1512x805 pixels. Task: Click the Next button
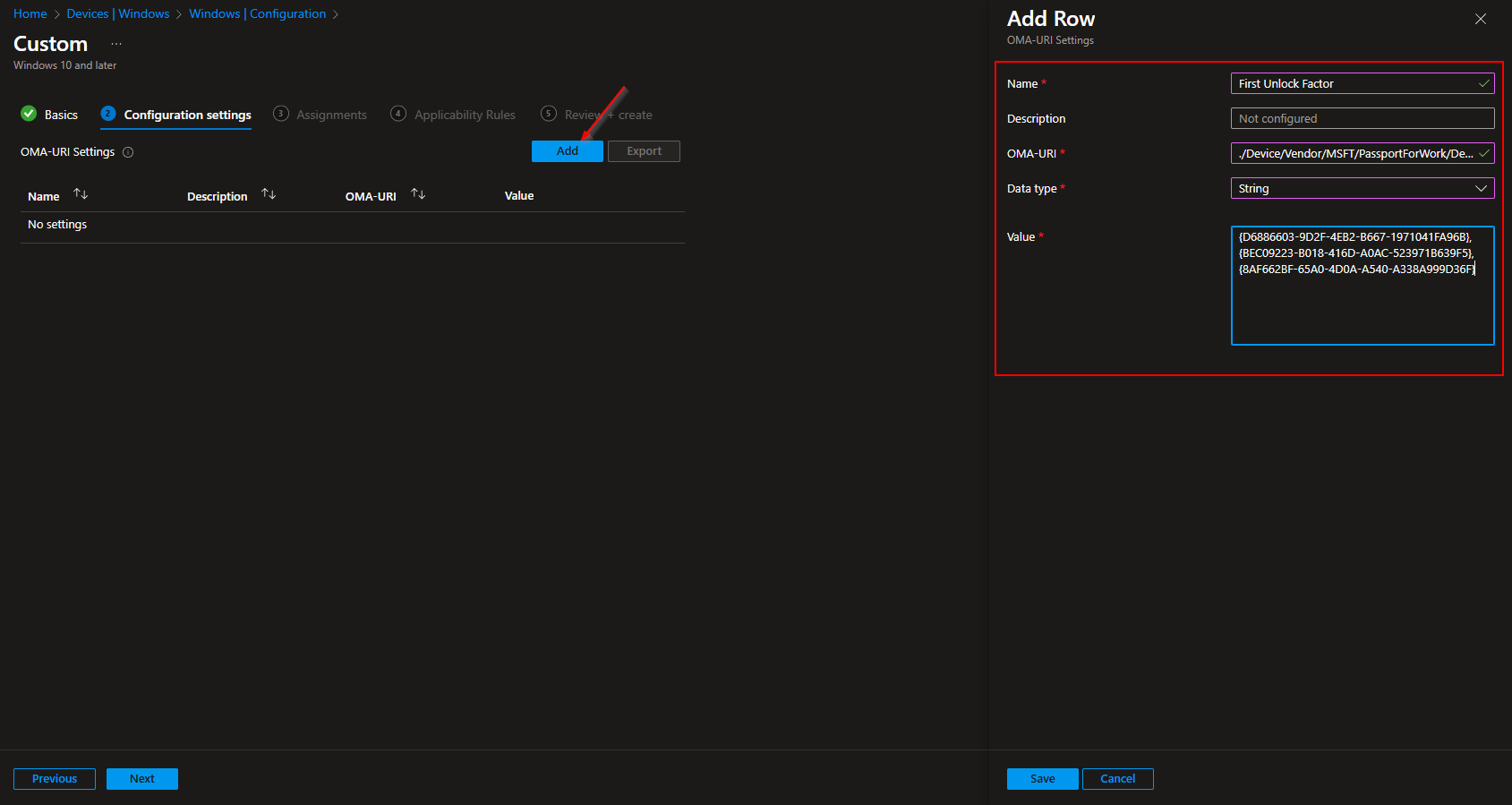[141, 779]
